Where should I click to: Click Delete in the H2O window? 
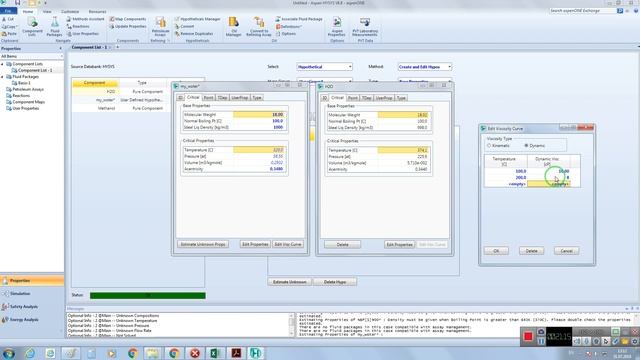click(x=342, y=244)
